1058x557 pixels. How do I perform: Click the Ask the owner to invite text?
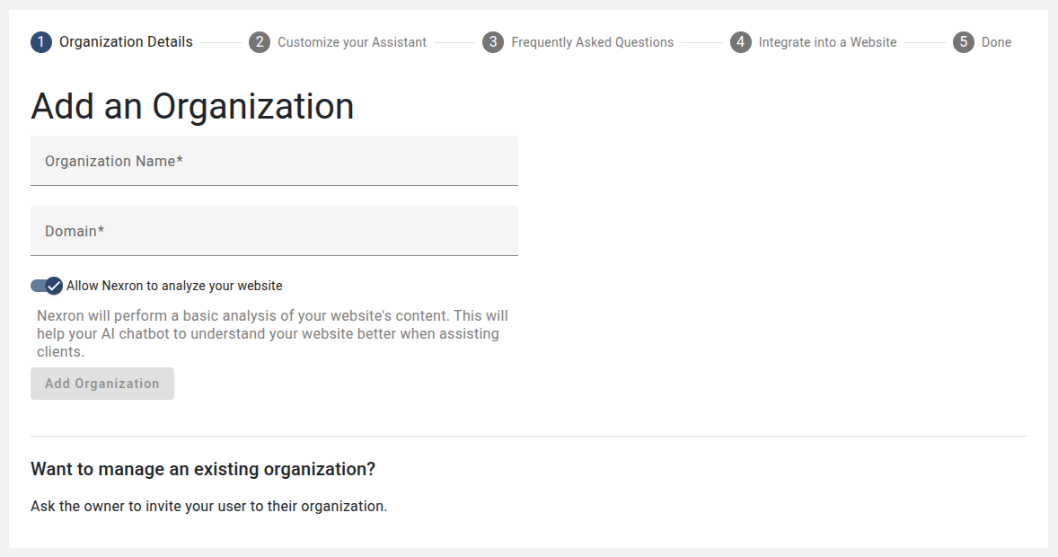point(208,506)
